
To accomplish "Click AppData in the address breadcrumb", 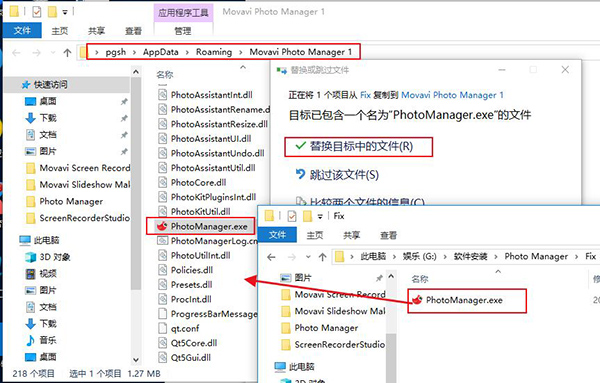I will [x=161, y=52].
